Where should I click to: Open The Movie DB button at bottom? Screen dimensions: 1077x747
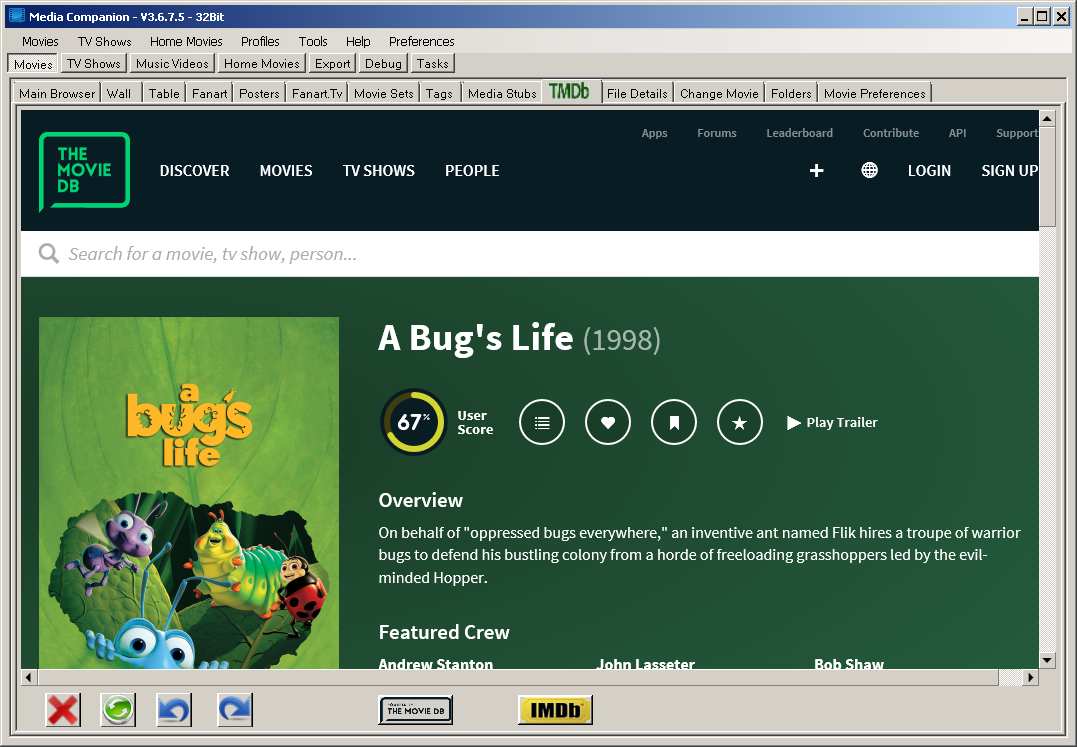(416, 710)
